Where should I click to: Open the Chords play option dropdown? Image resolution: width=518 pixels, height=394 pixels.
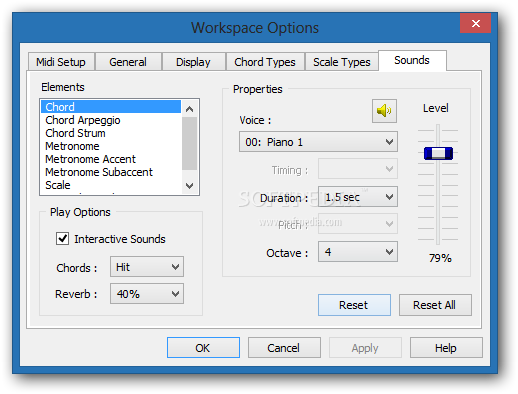pyautogui.click(x=147, y=267)
